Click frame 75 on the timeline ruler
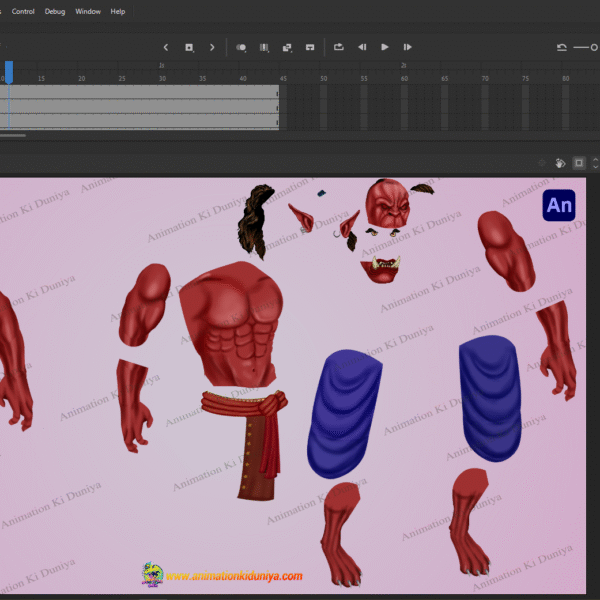The width and height of the screenshot is (600, 600). click(525, 78)
